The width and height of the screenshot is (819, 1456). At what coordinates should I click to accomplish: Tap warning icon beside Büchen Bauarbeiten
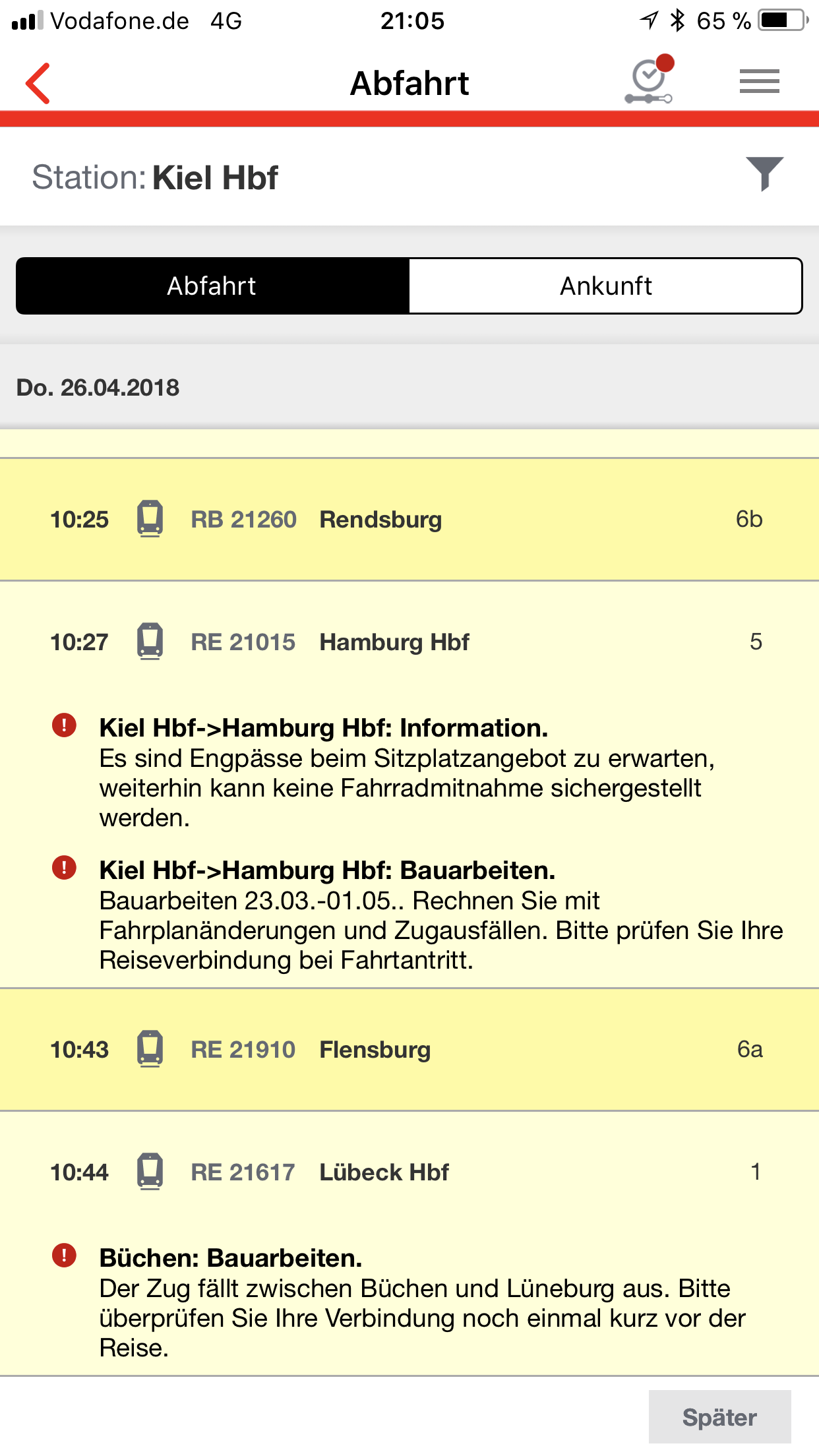(x=64, y=1256)
